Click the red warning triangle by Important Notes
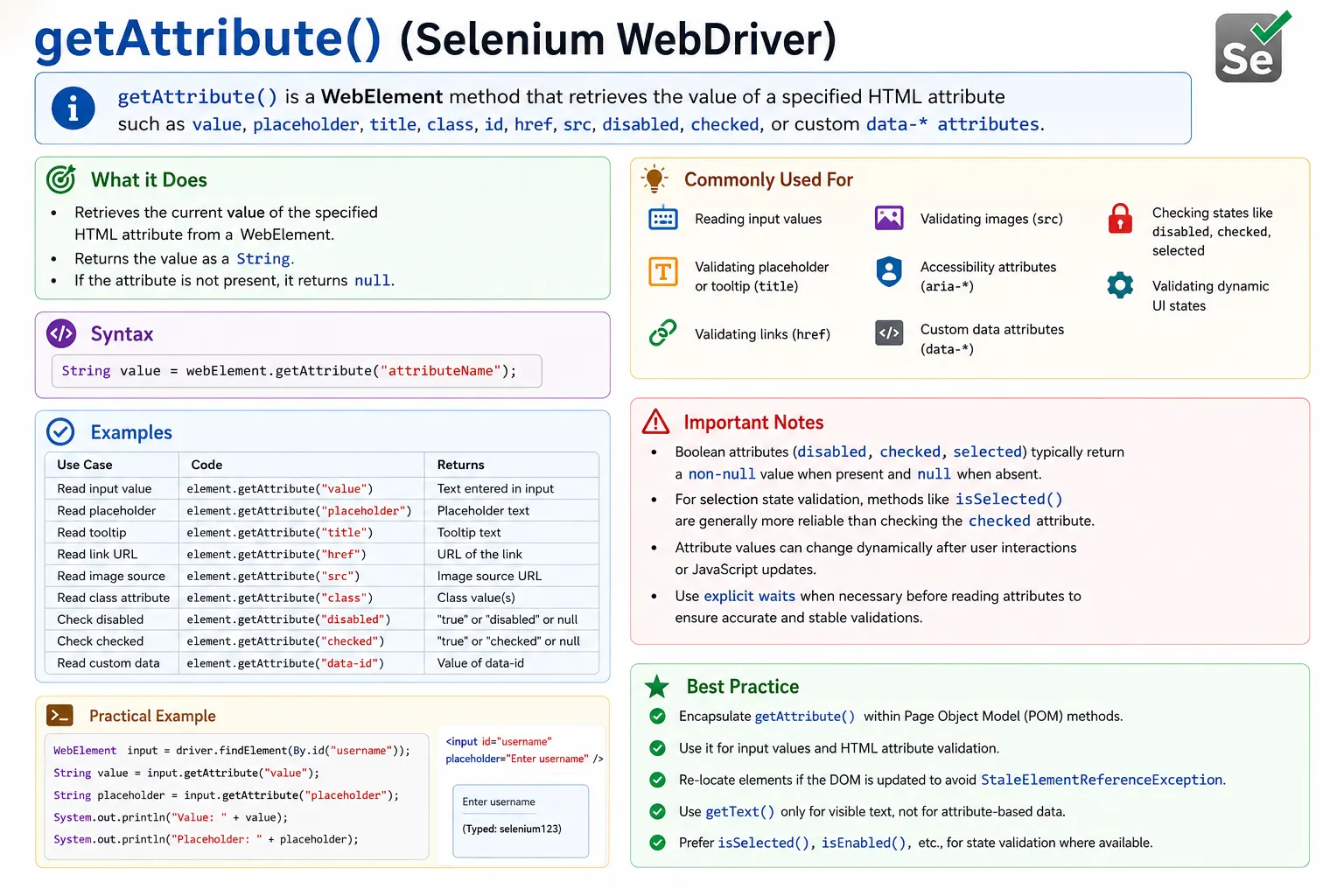1344x896 pixels. click(x=655, y=422)
